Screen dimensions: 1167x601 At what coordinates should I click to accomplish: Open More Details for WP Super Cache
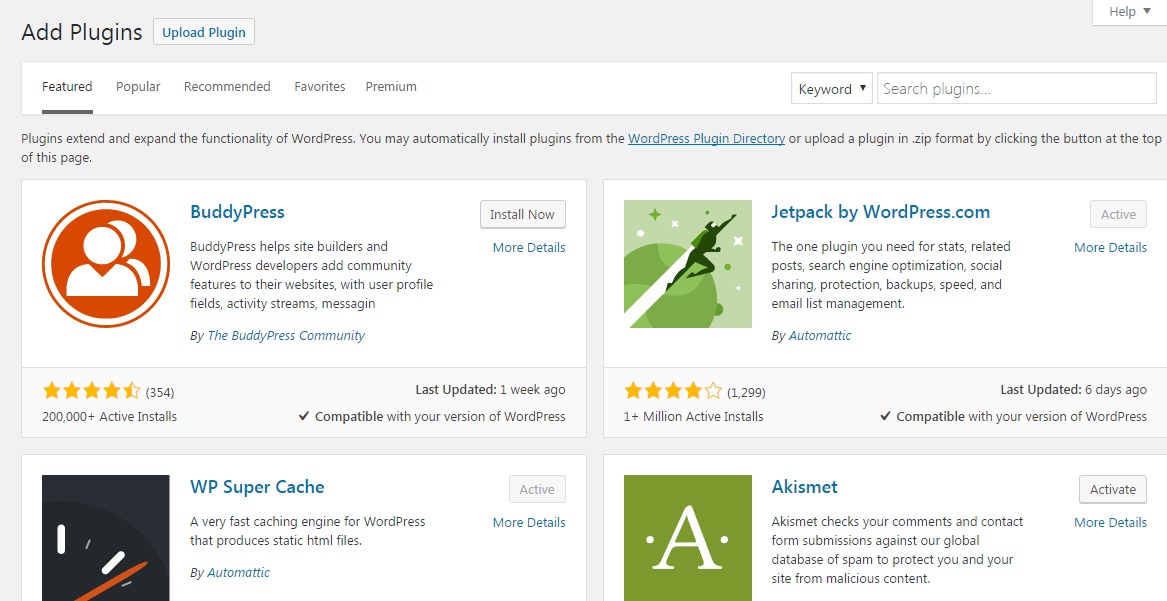tap(529, 523)
